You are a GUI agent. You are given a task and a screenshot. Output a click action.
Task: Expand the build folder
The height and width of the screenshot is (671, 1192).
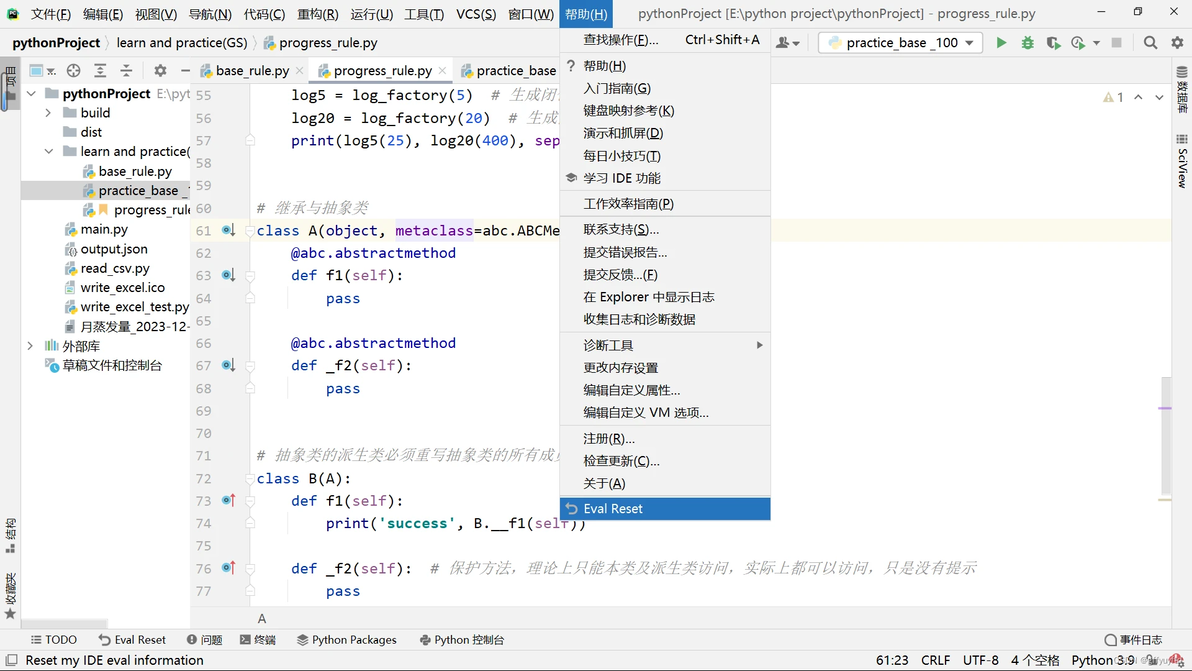[49, 112]
